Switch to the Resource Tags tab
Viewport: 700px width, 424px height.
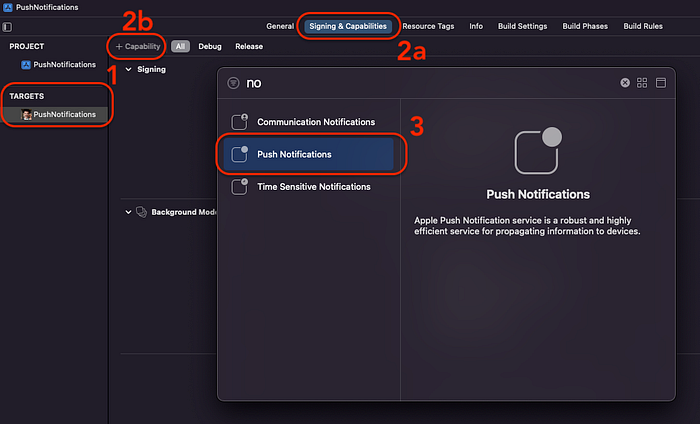[428, 26]
